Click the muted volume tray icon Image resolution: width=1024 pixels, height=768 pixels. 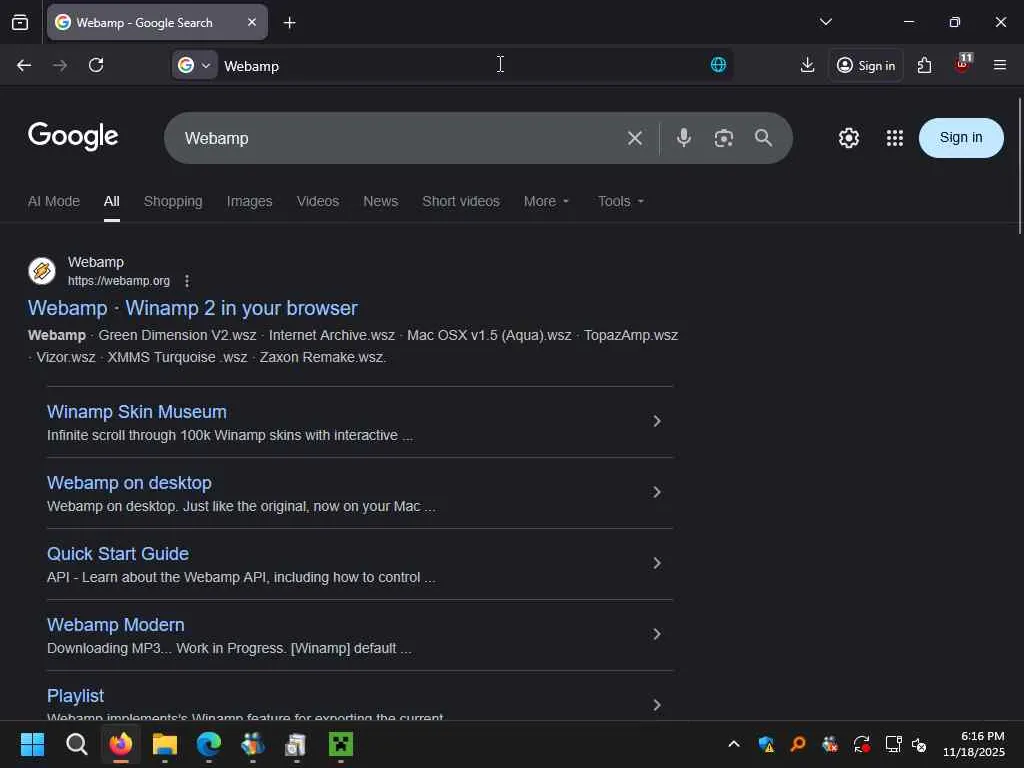tap(919, 744)
